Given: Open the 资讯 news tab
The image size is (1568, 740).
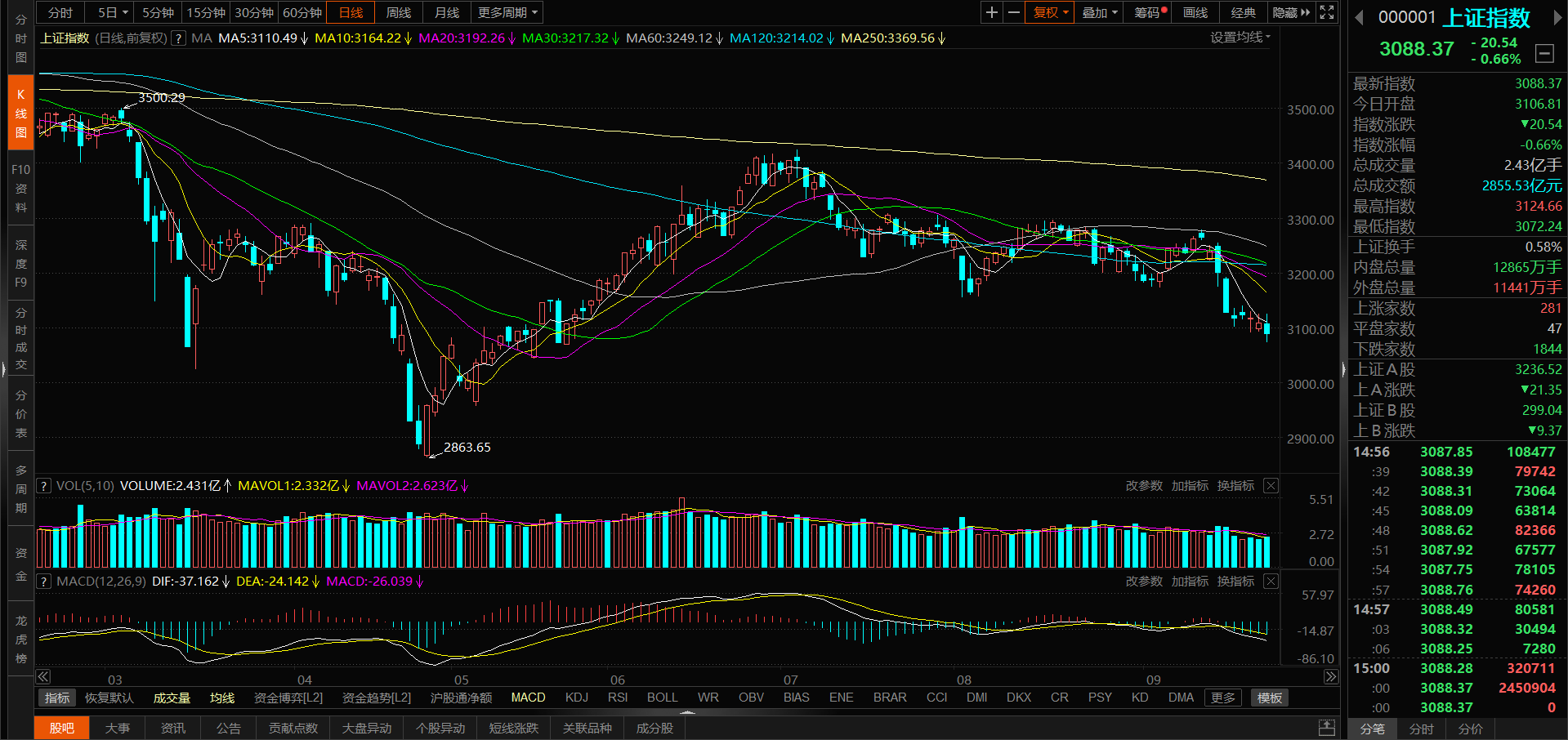Looking at the screenshot, I should [172, 728].
